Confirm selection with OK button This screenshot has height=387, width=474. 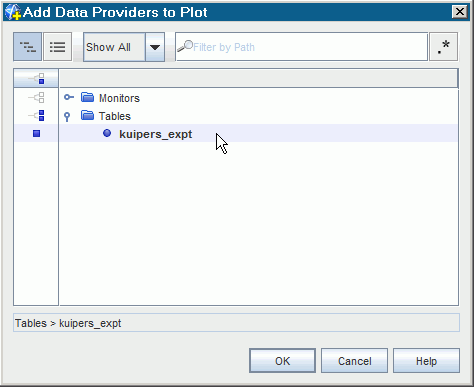[282, 361]
